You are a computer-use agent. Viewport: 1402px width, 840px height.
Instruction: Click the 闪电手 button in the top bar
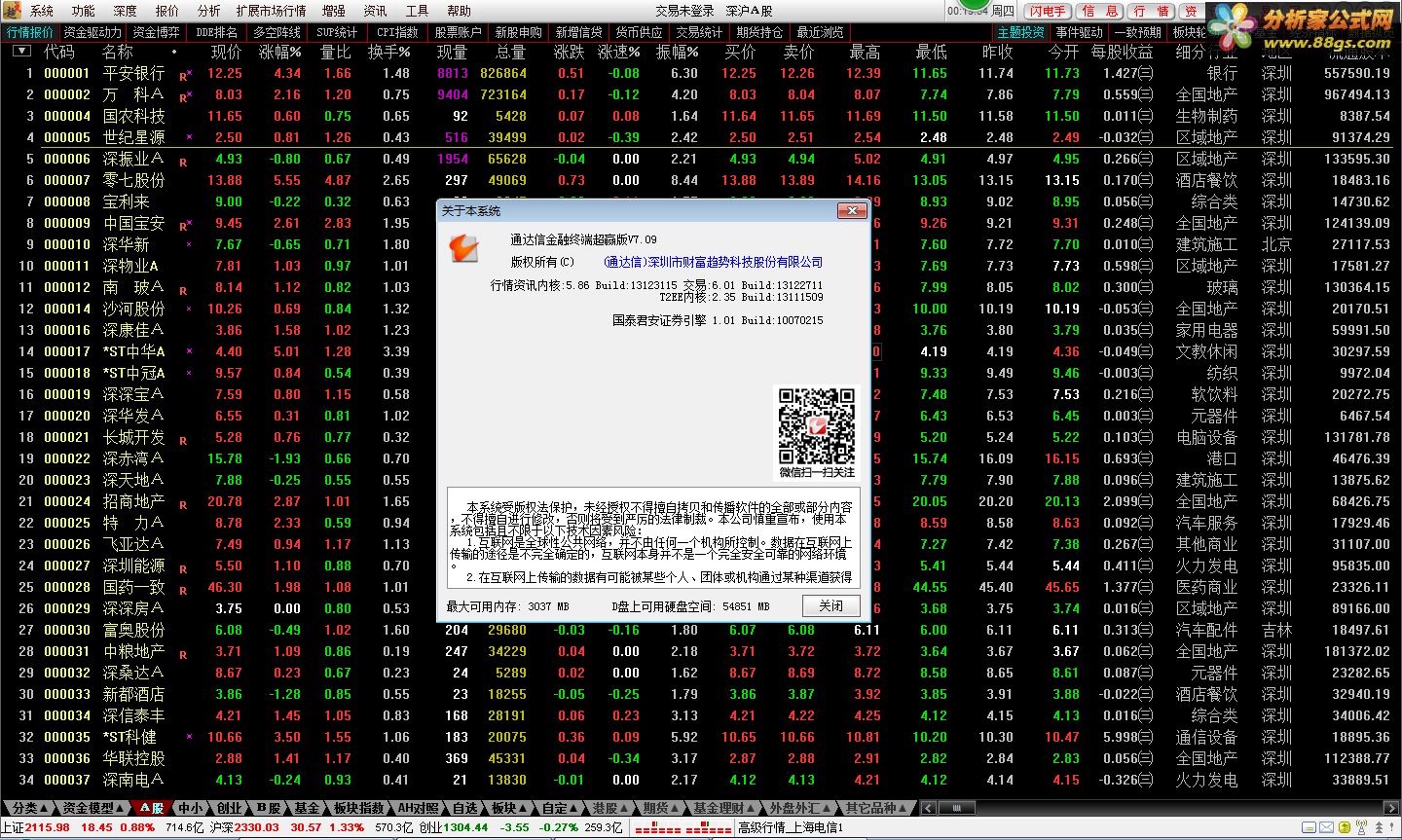(1048, 11)
